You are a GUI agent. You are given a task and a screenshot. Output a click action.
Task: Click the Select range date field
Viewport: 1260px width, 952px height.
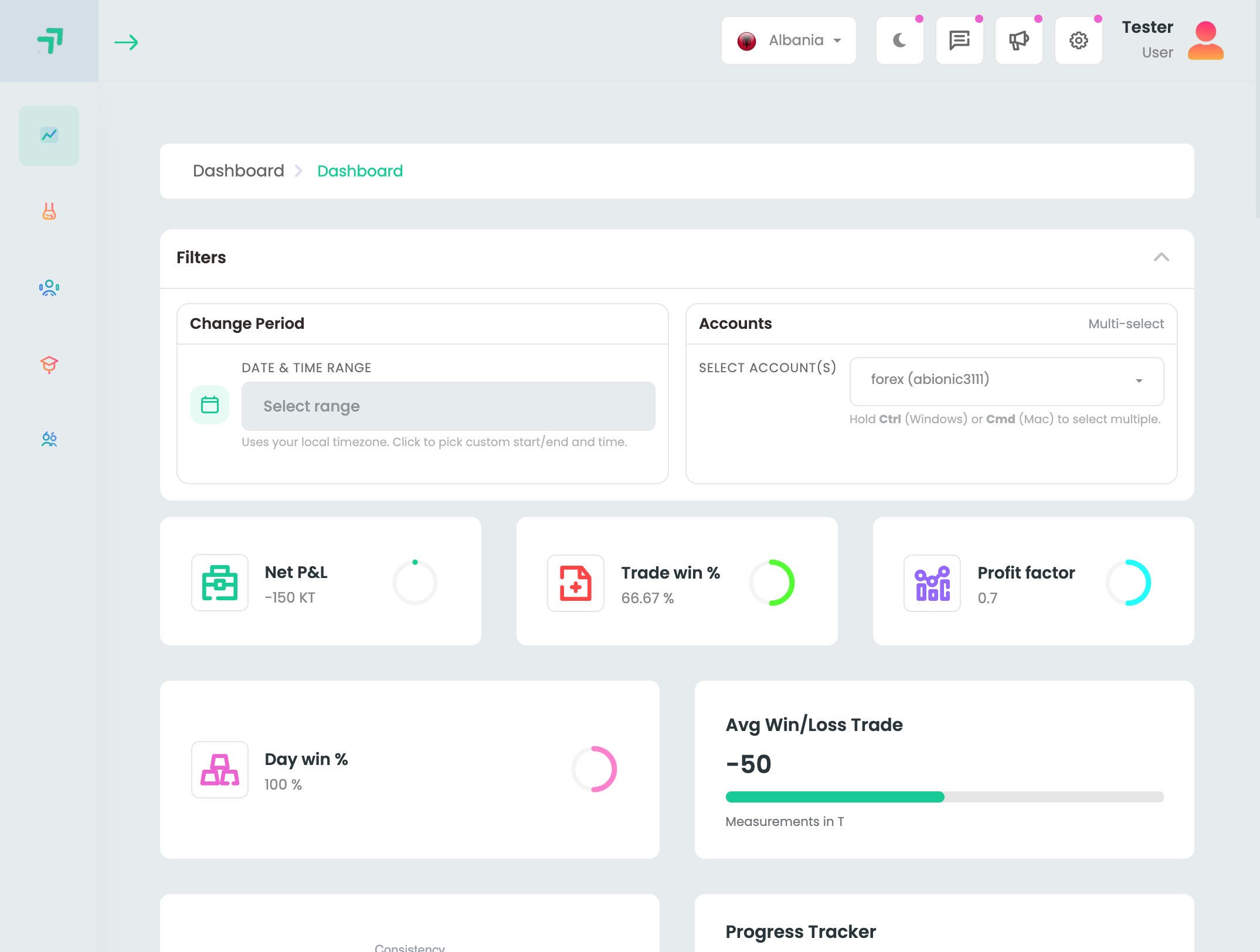point(448,406)
